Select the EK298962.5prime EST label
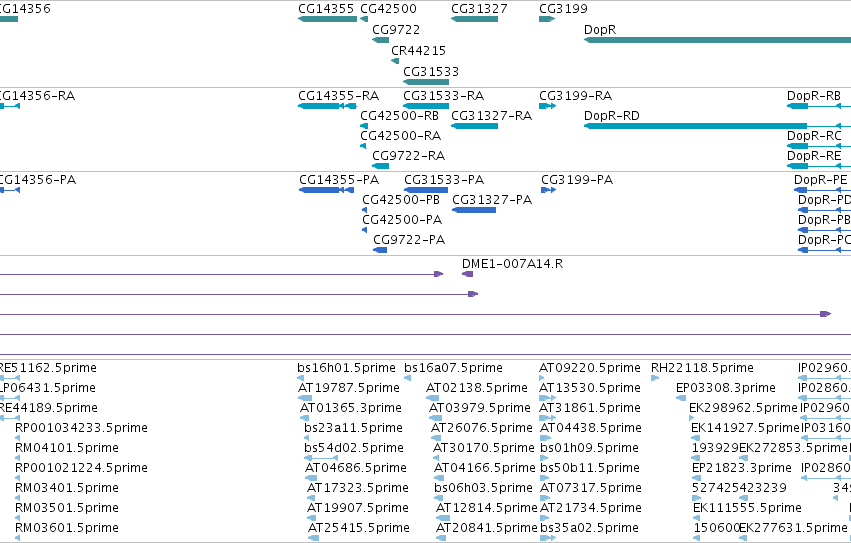 point(744,408)
